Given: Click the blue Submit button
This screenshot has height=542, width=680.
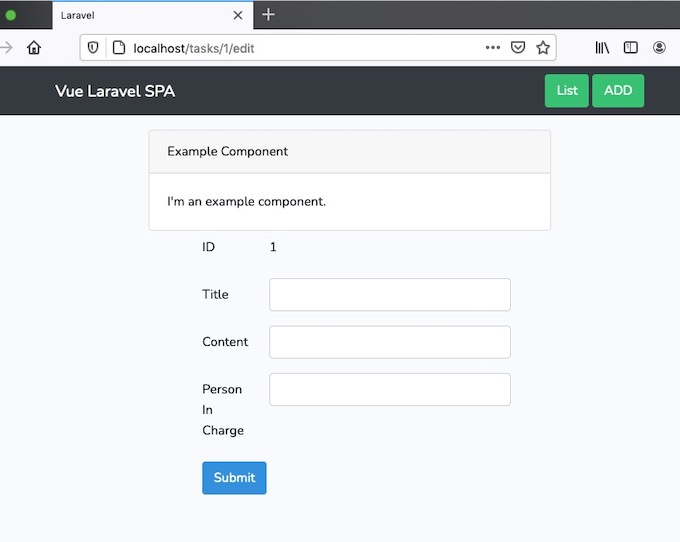Looking at the screenshot, I should [x=234, y=478].
